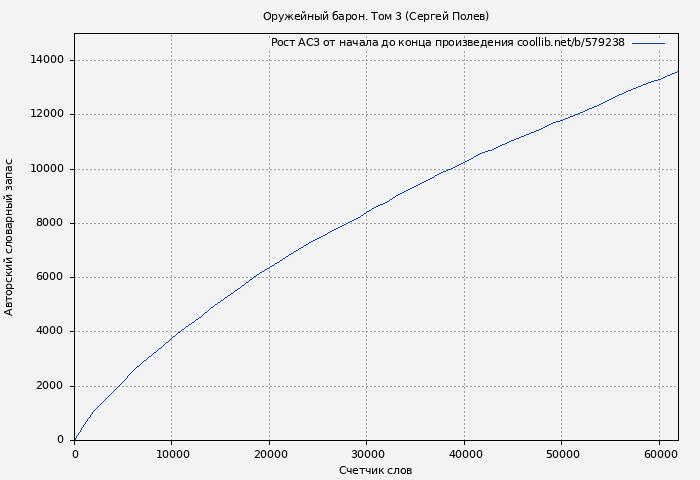Click the x-axis tick label 50000
700x480 pixels.
[x=561, y=453]
